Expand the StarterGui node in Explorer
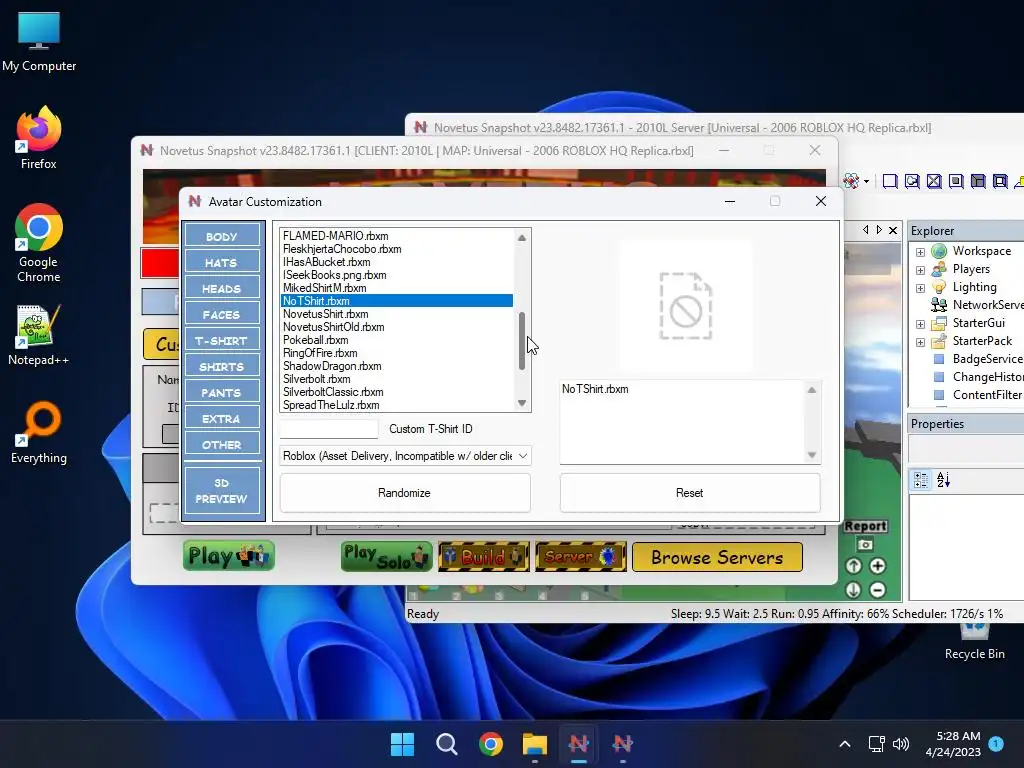The height and width of the screenshot is (768, 1024). 920,324
